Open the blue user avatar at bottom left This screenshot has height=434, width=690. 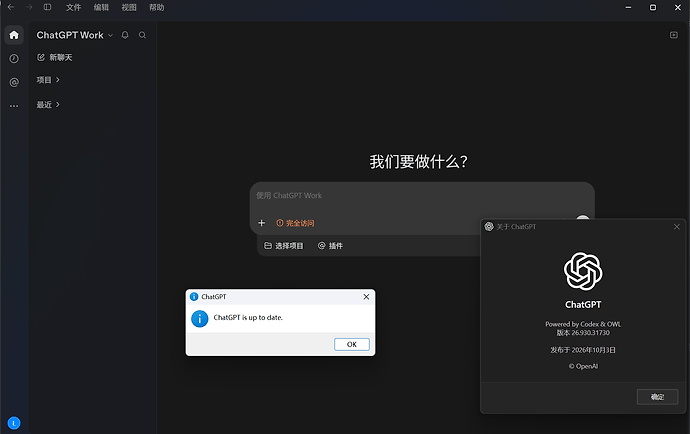coord(14,423)
